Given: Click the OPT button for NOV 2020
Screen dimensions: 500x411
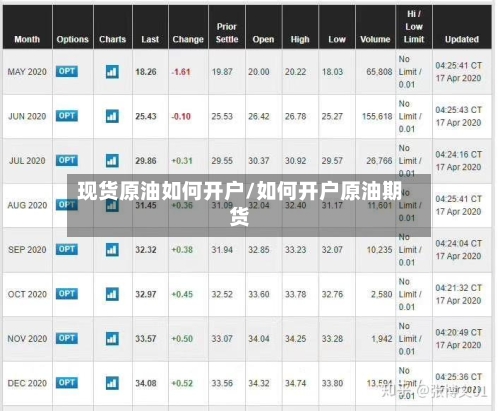Looking at the screenshot, I should 67,338.
